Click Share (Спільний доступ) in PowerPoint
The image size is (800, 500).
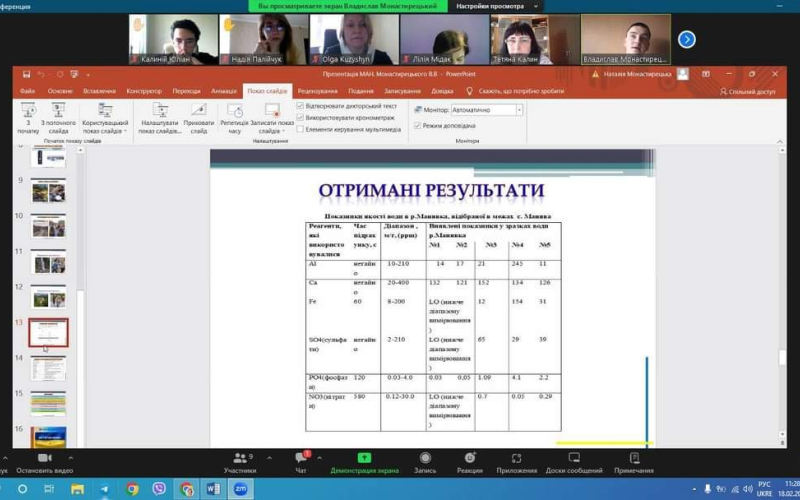(x=747, y=91)
